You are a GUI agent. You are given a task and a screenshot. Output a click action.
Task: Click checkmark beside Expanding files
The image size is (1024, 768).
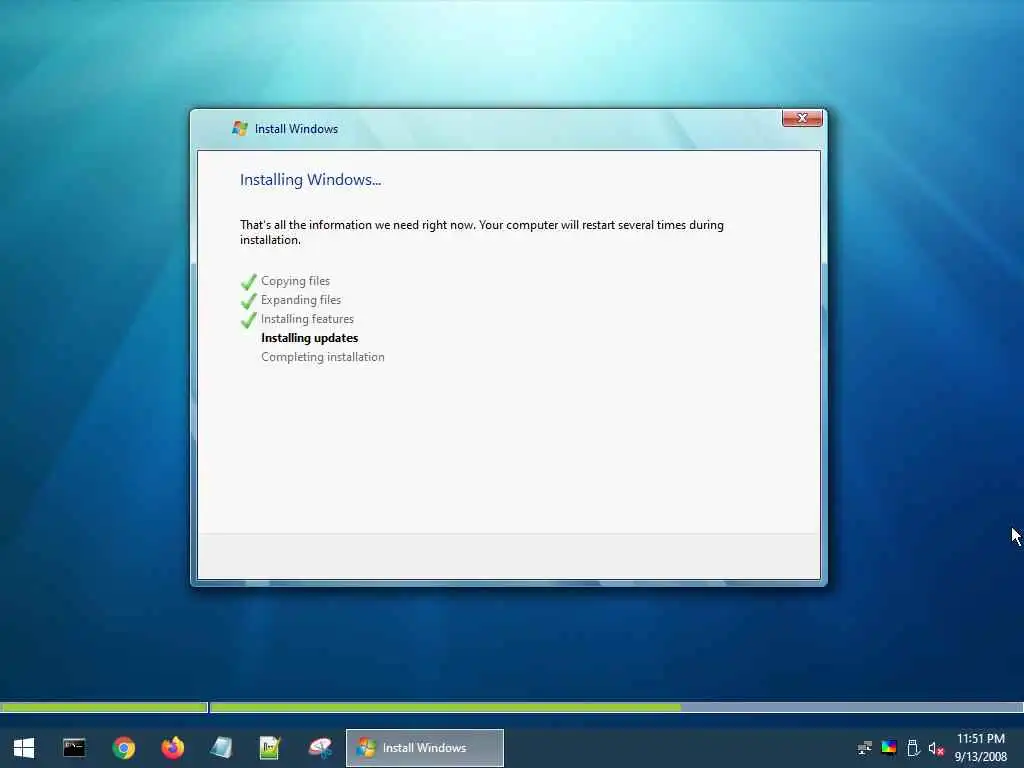click(248, 301)
